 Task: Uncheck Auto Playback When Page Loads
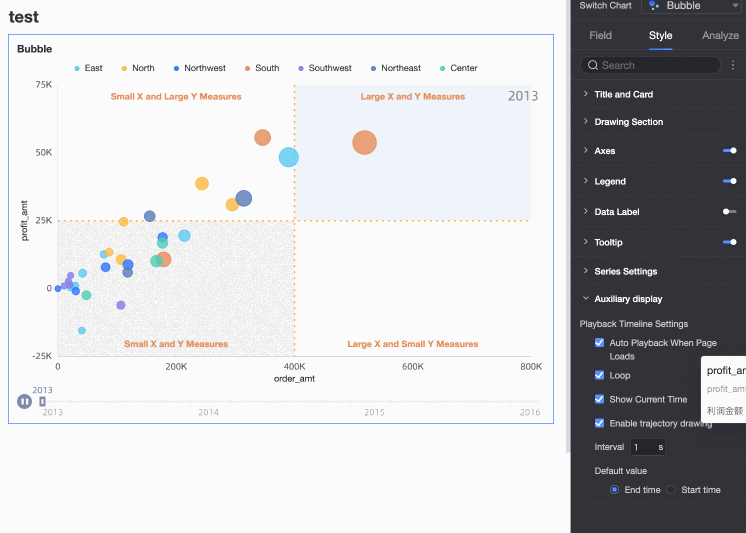[599, 343]
